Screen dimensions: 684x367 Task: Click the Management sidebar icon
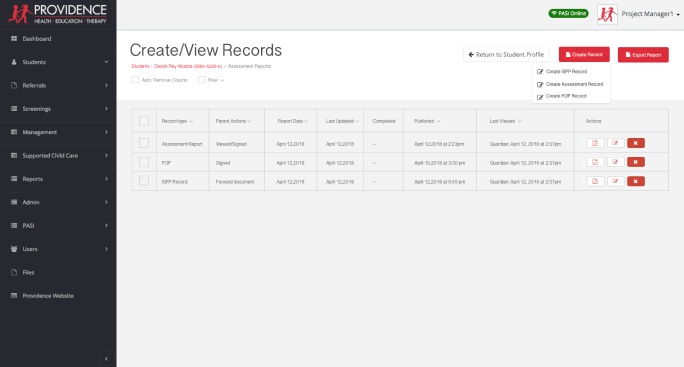14,132
